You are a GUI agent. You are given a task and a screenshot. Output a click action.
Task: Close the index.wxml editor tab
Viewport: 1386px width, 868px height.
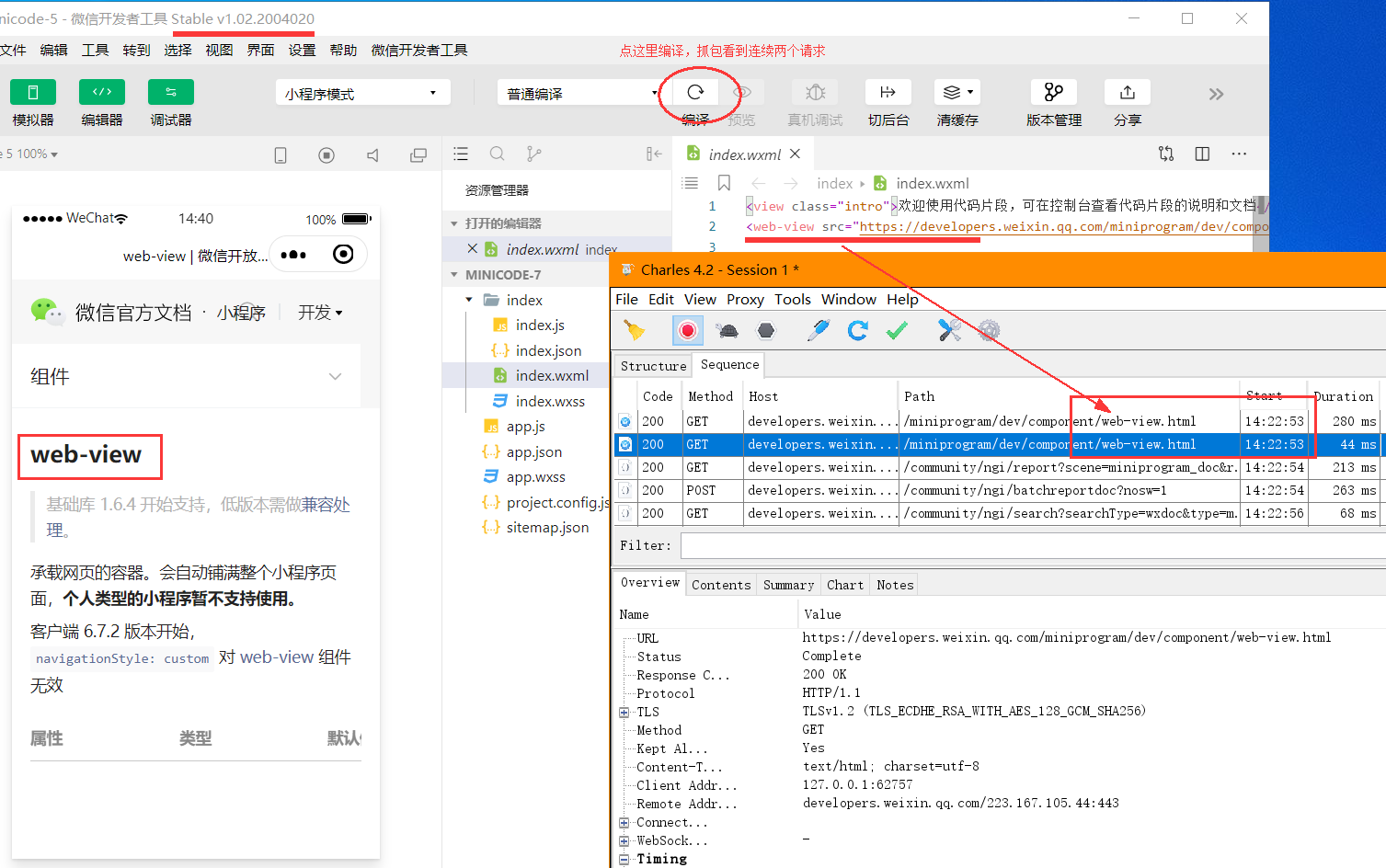coord(795,154)
